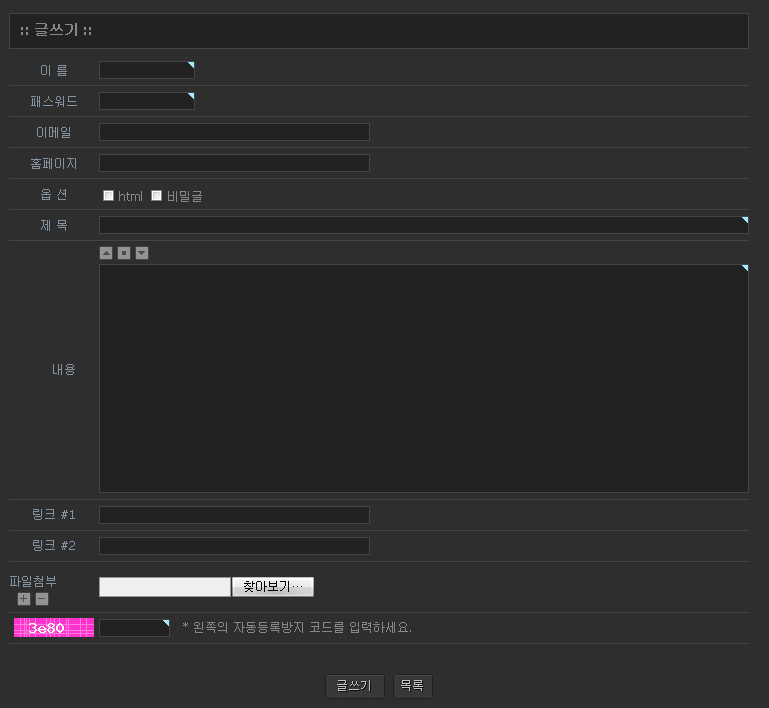Click the up-arrow icon above the content box
The image size is (769, 708).
[106, 253]
